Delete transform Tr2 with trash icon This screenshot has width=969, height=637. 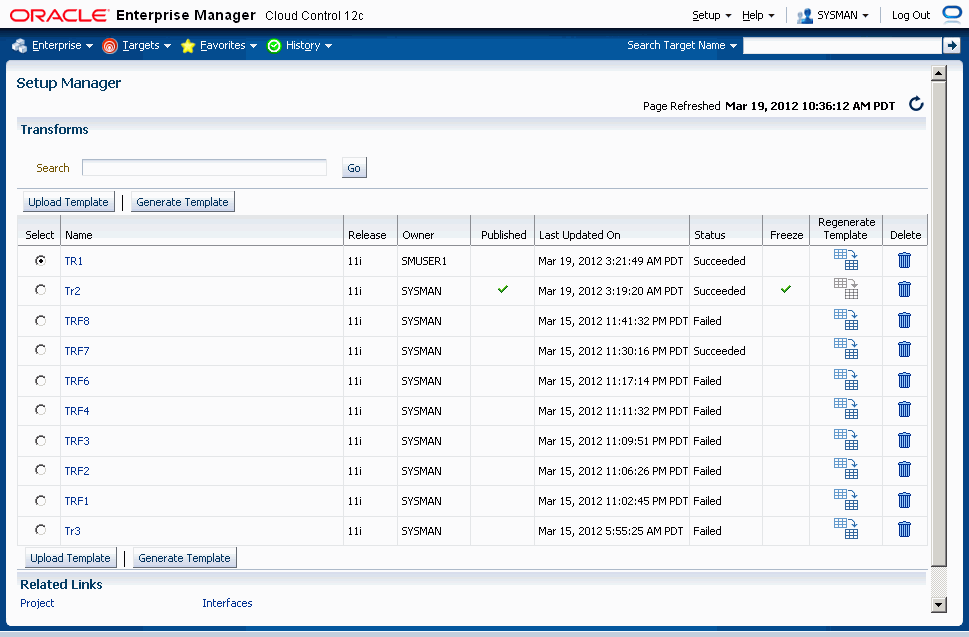[x=904, y=289]
